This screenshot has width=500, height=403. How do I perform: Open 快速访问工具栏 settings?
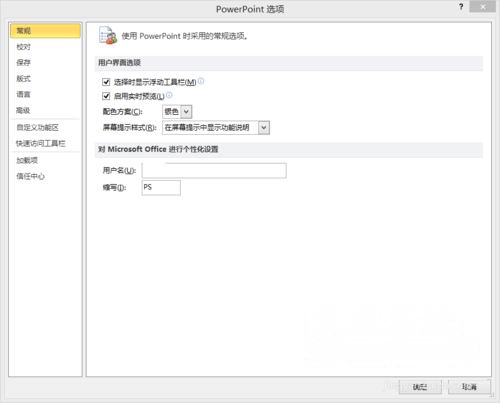click(41, 143)
